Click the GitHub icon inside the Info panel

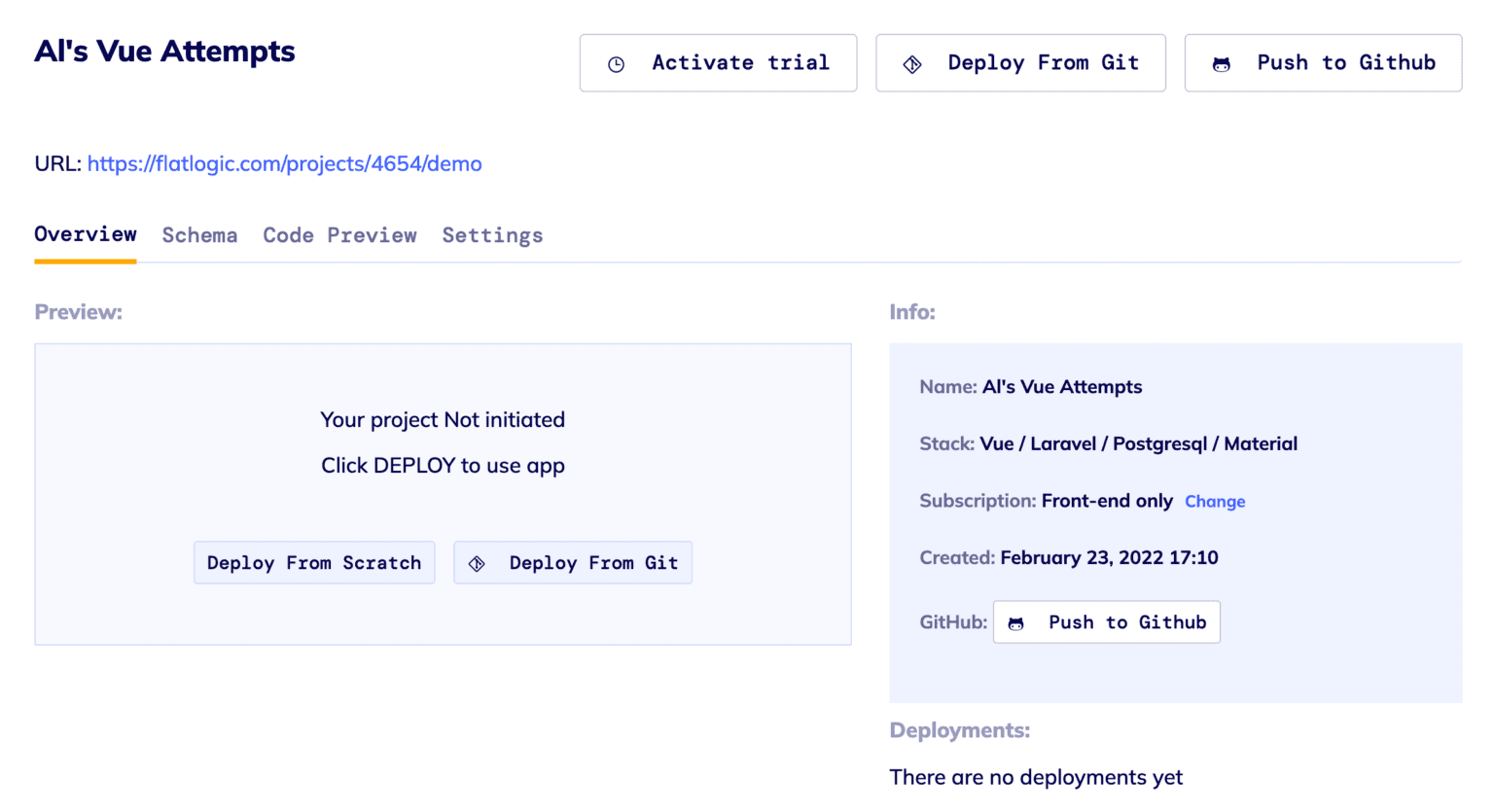tap(1016, 622)
